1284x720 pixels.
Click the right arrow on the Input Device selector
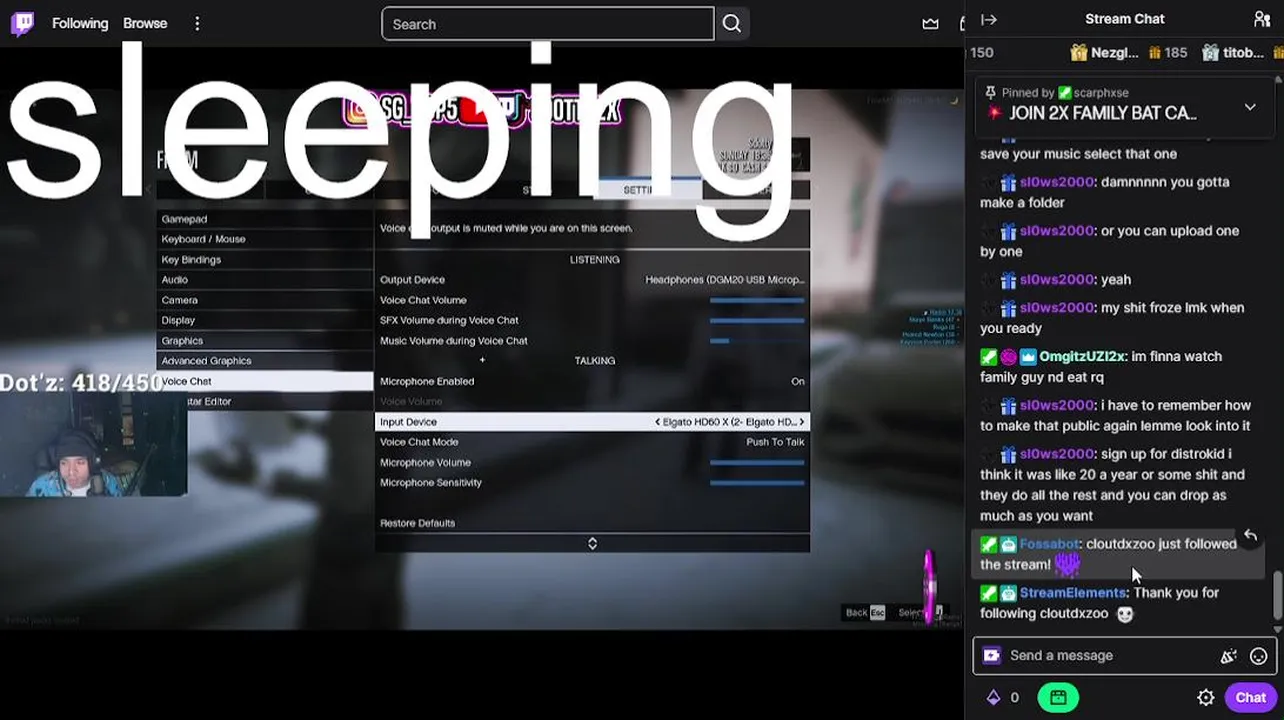tap(801, 422)
